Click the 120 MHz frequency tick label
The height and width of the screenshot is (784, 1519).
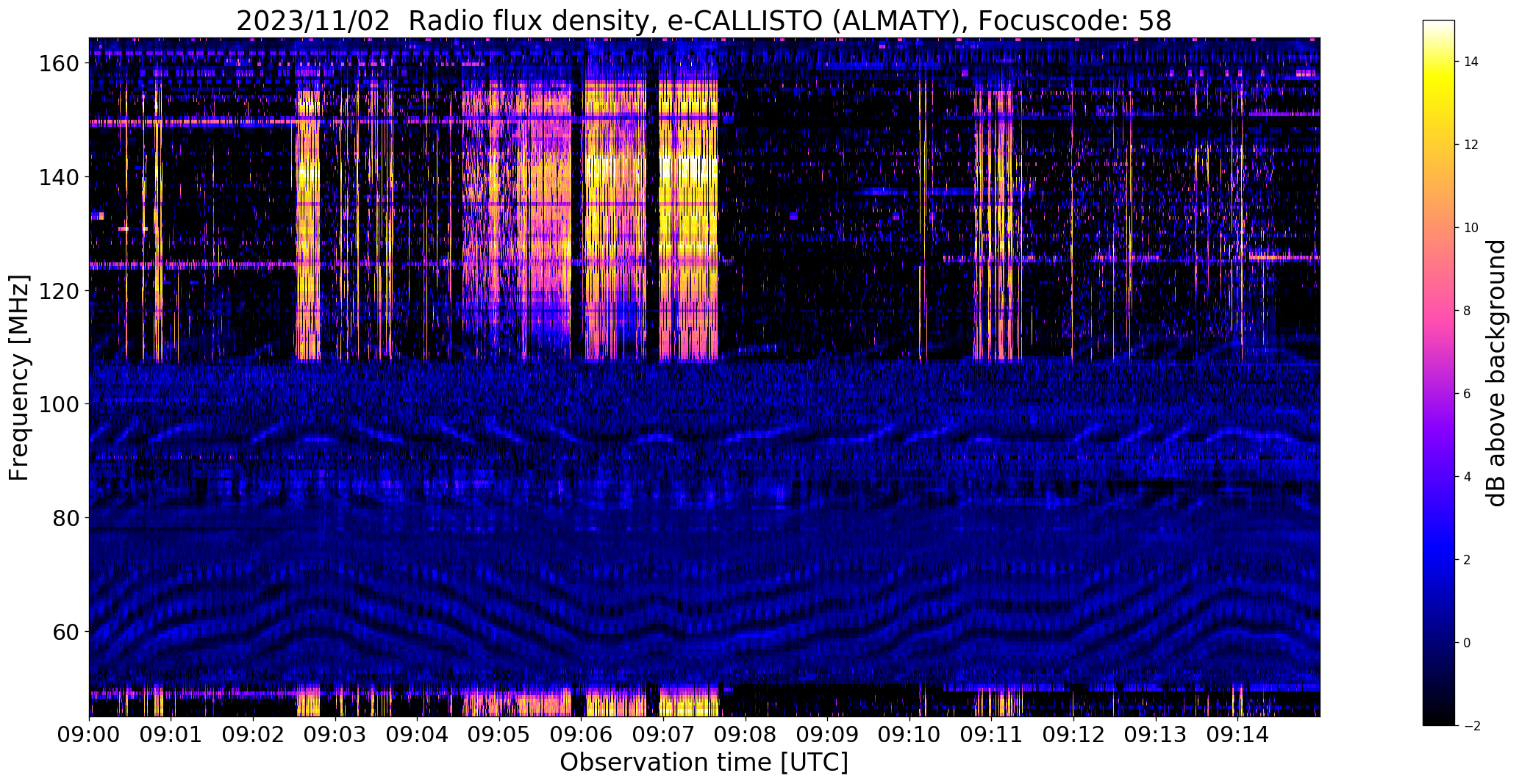point(58,291)
